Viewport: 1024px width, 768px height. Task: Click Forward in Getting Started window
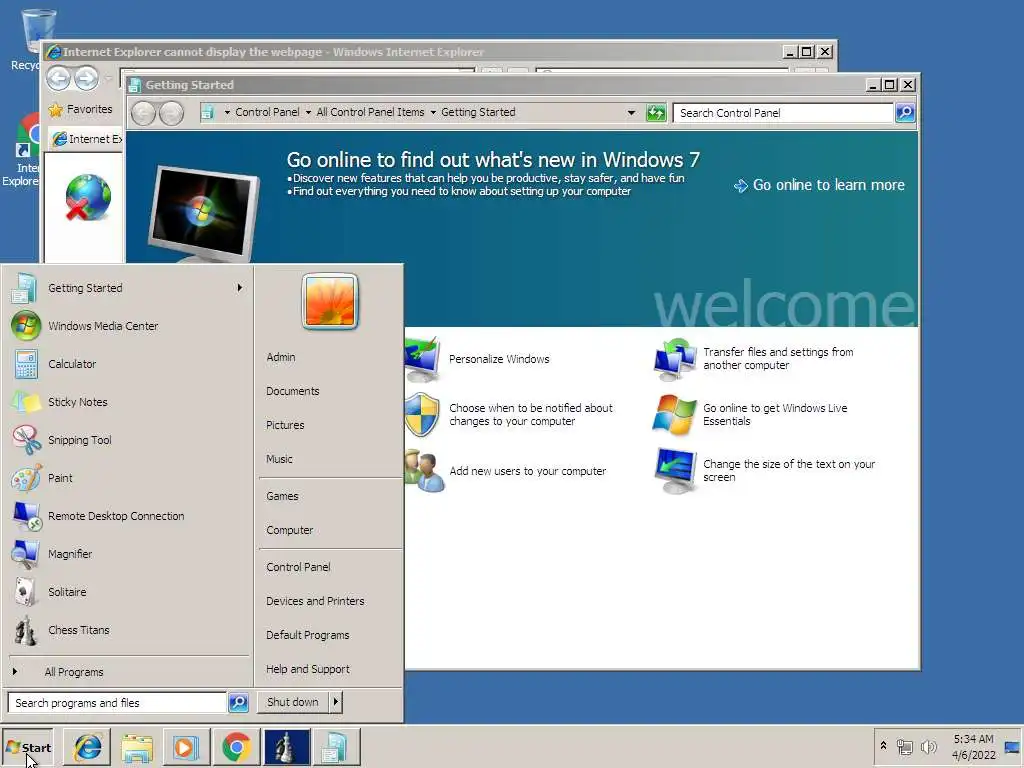pos(172,113)
